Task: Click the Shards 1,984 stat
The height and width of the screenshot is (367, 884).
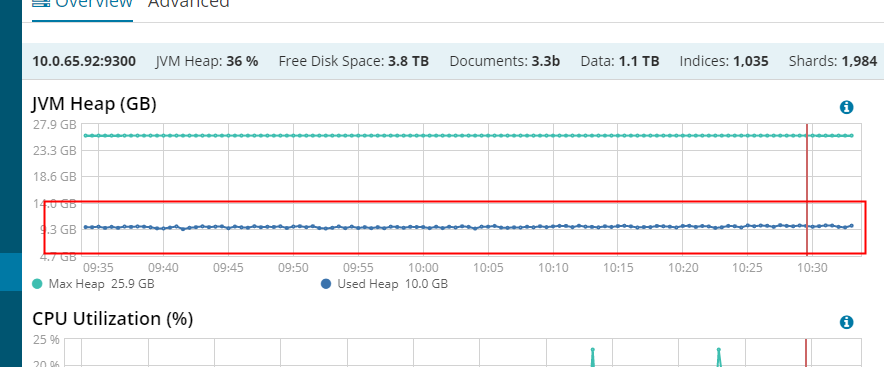Action: click(833, 61)
